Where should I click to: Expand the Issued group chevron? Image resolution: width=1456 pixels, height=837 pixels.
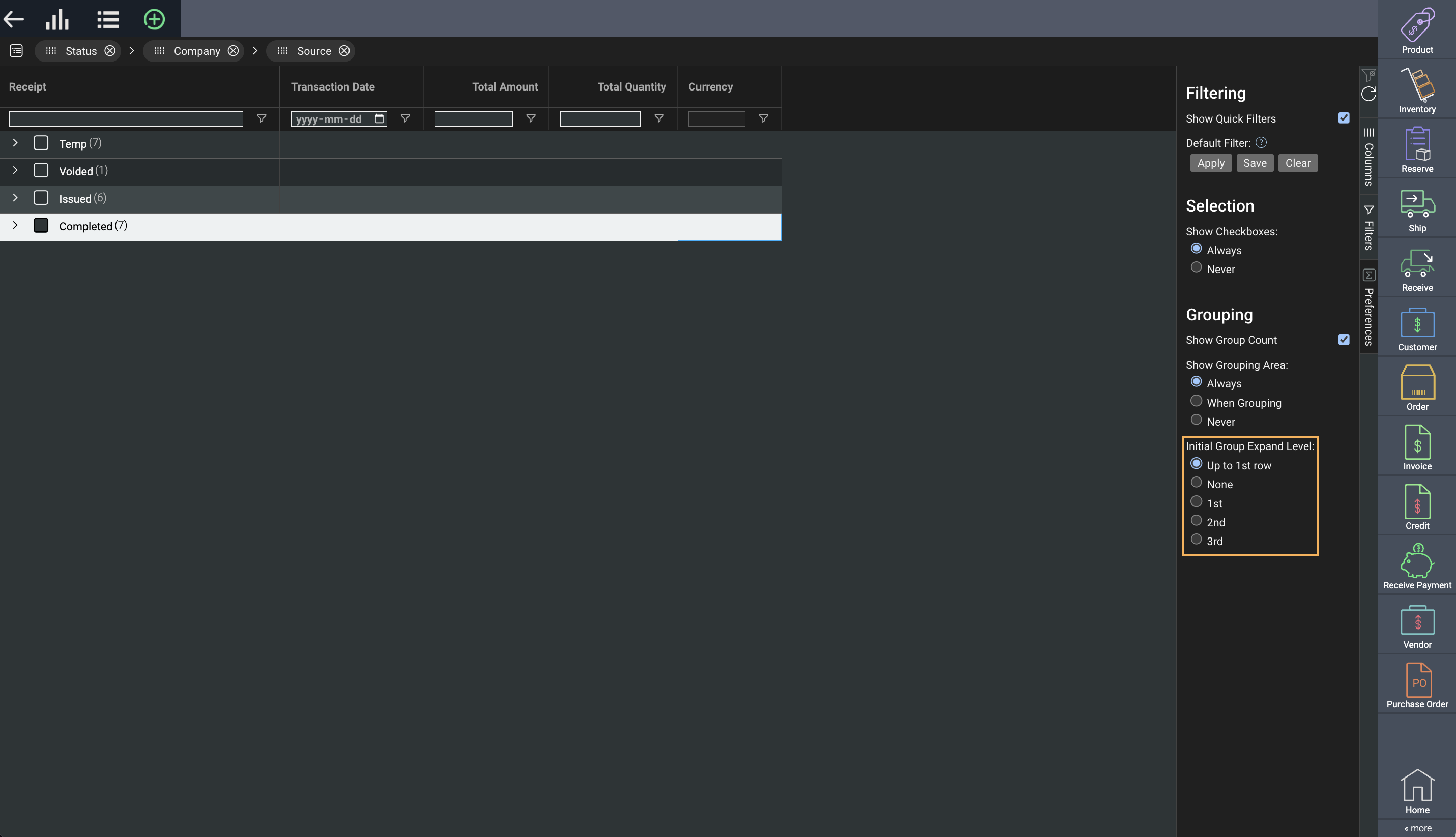coord(16,198)
